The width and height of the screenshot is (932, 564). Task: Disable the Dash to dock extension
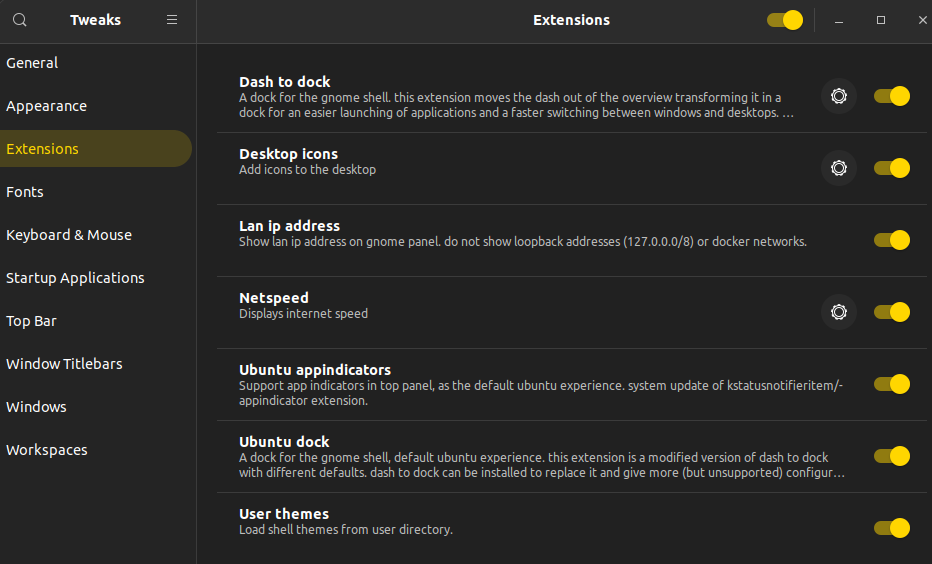[x=892, y=96]
